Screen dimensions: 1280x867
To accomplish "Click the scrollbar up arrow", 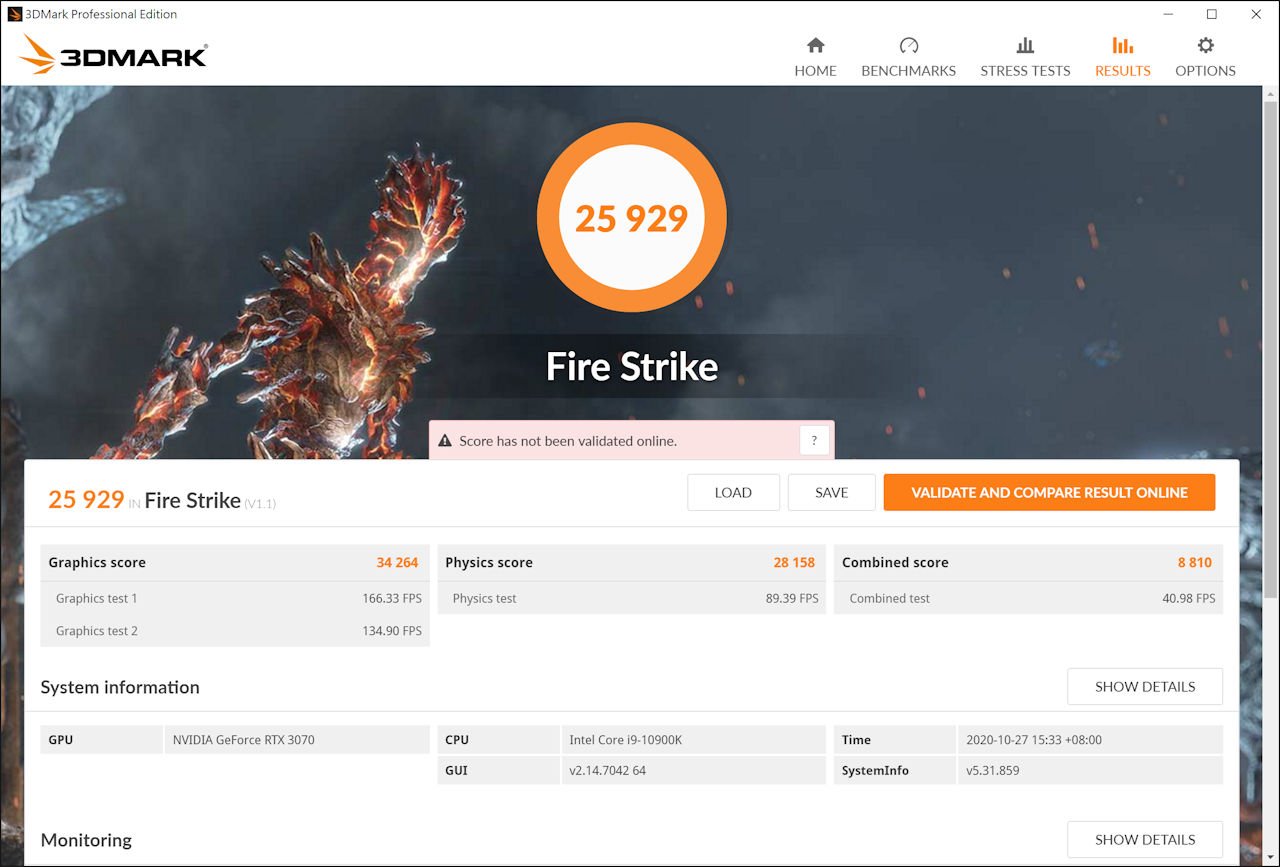I will pos(1270,94).
